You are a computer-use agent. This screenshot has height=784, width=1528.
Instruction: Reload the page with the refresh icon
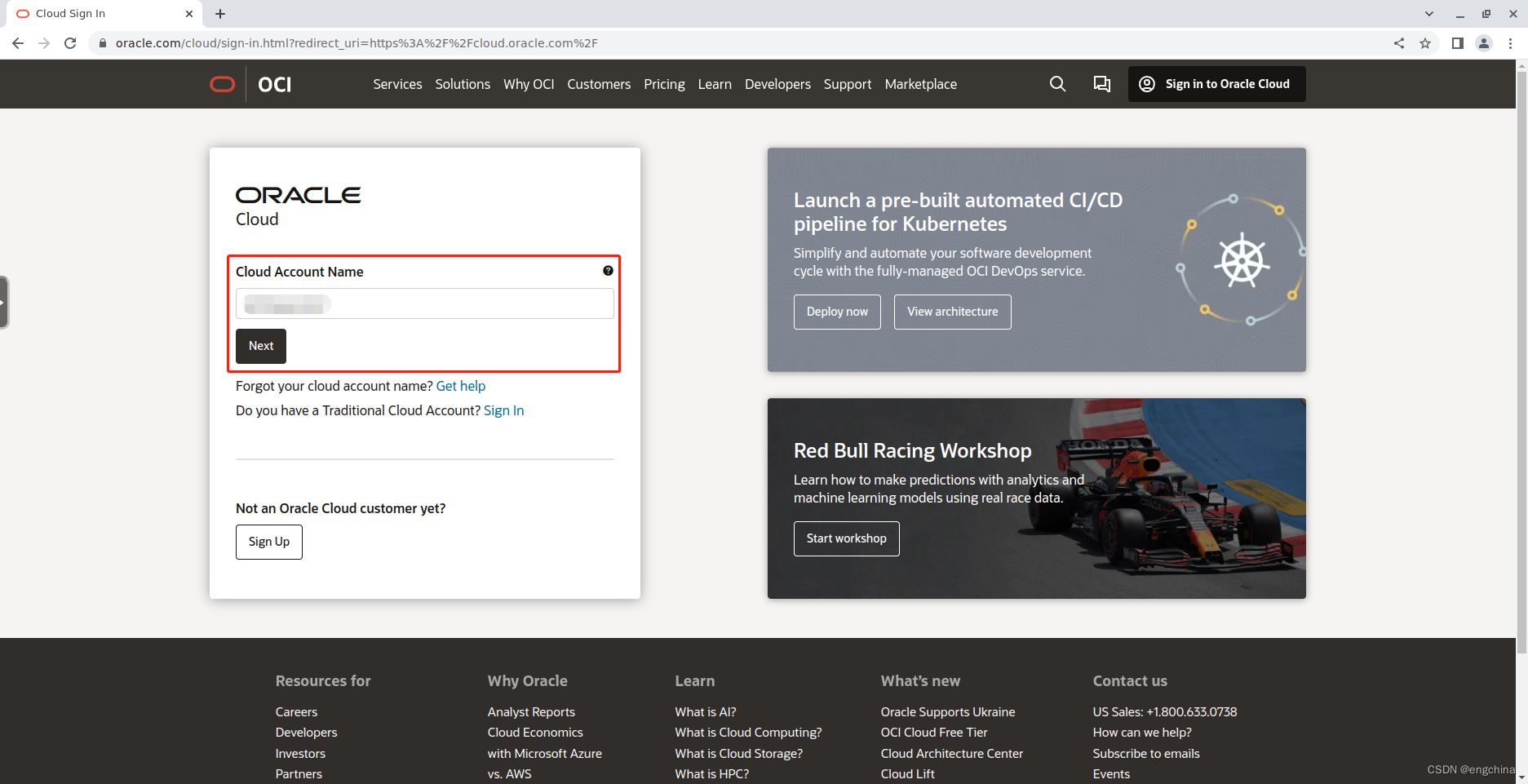point(70,43)
